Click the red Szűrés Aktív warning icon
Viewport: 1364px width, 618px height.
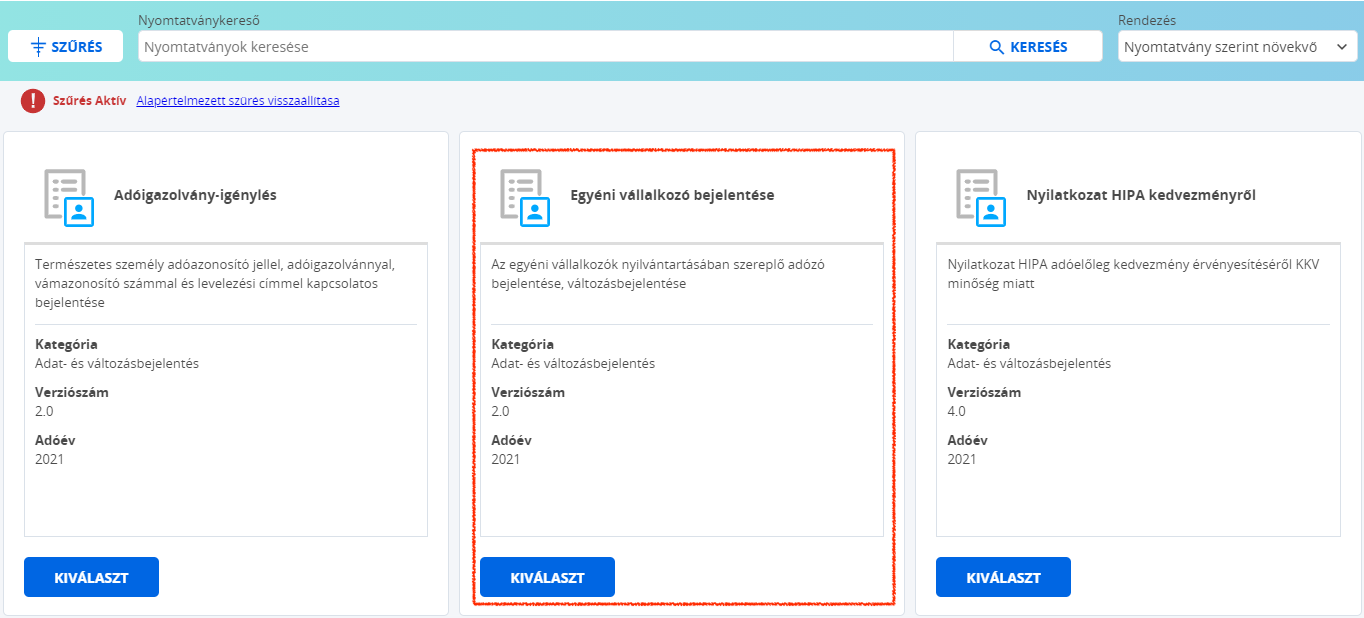(33, 101)
